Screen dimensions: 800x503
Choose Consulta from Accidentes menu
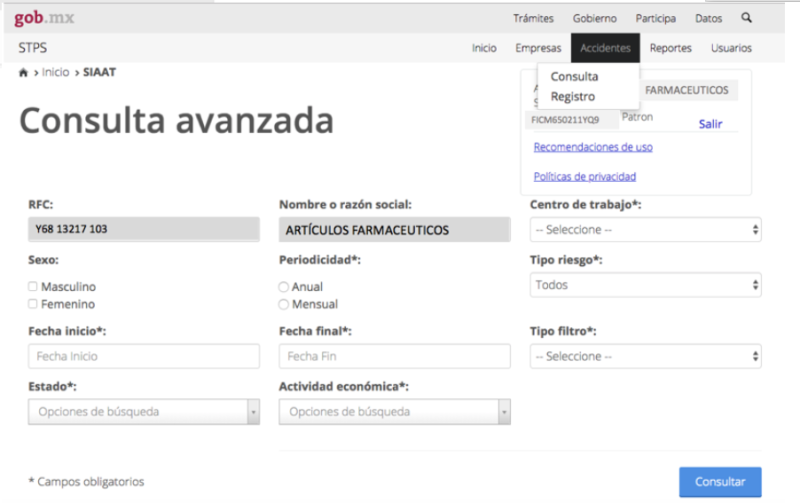point(574,77)
